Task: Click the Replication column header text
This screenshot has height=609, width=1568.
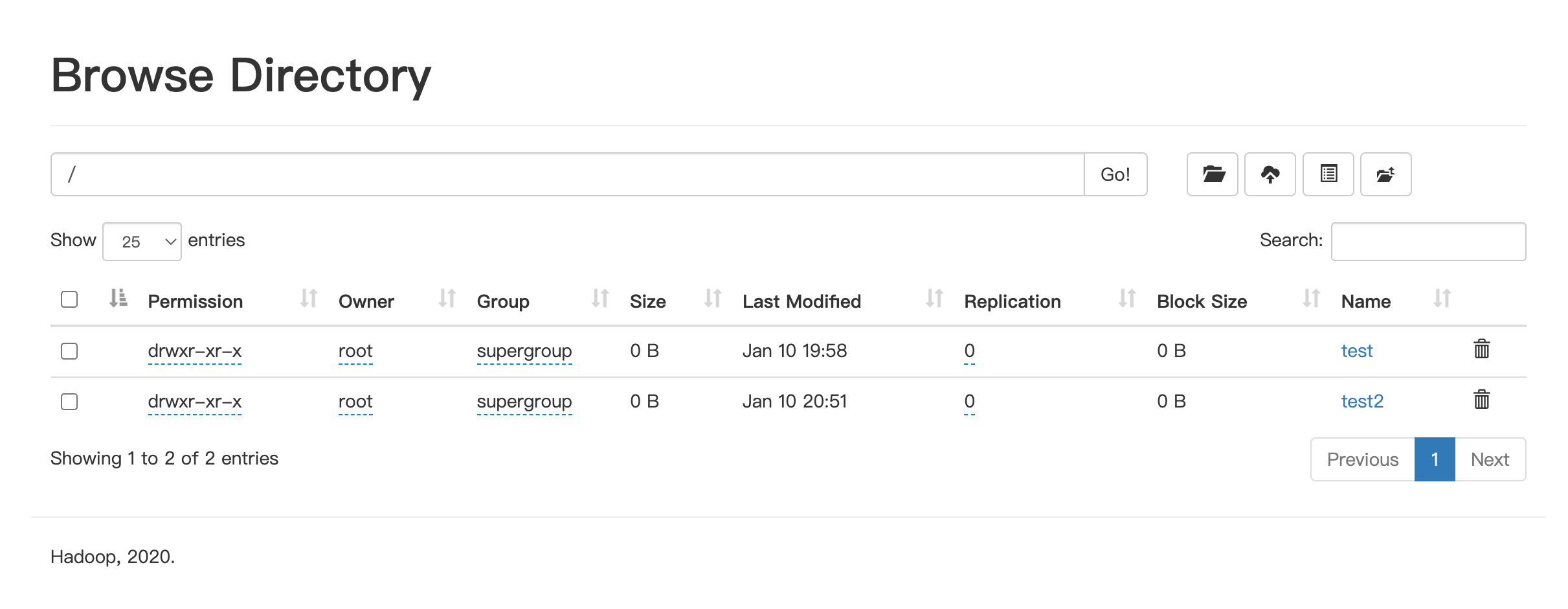Action: [1013, 301]
